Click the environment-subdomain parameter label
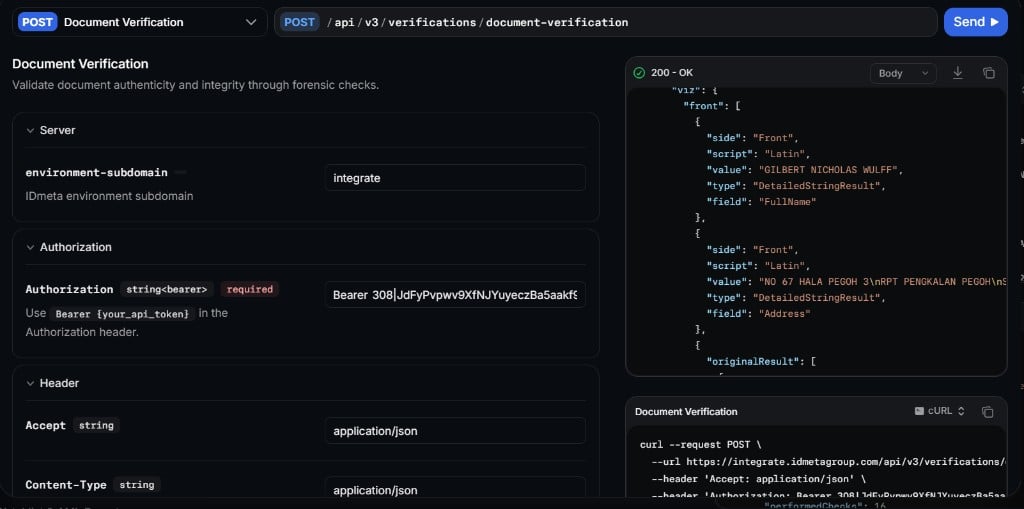This screenshot has width=1024, height=509. click(x=97, y=172)
